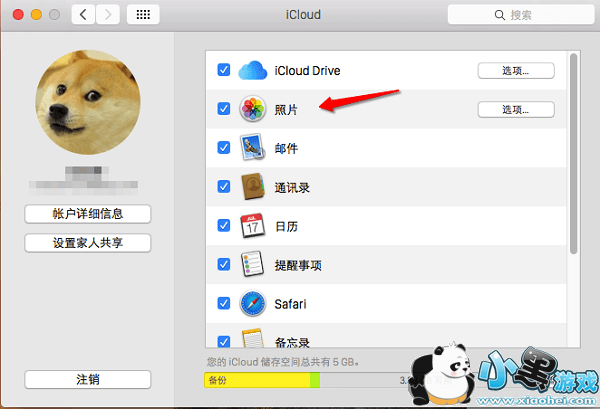Image resolution: width=600 pixels, height=409 pixels.
Task: Select the iCloud Drive label text
Action: (307, 71)
